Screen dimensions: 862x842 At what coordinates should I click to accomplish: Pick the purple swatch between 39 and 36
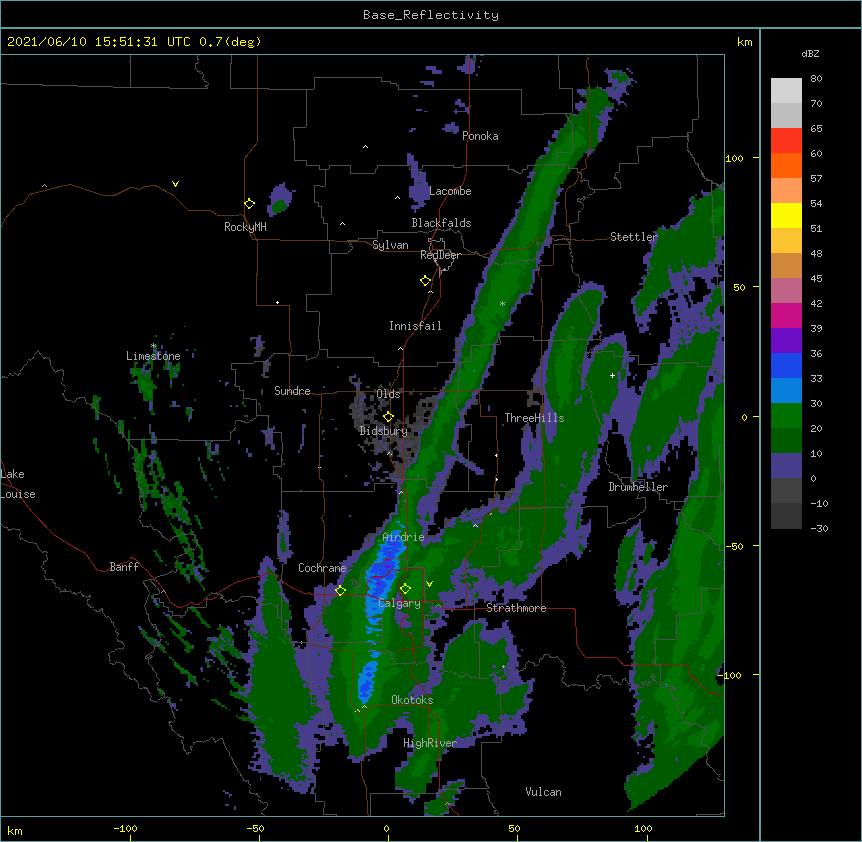coord(786,341)
